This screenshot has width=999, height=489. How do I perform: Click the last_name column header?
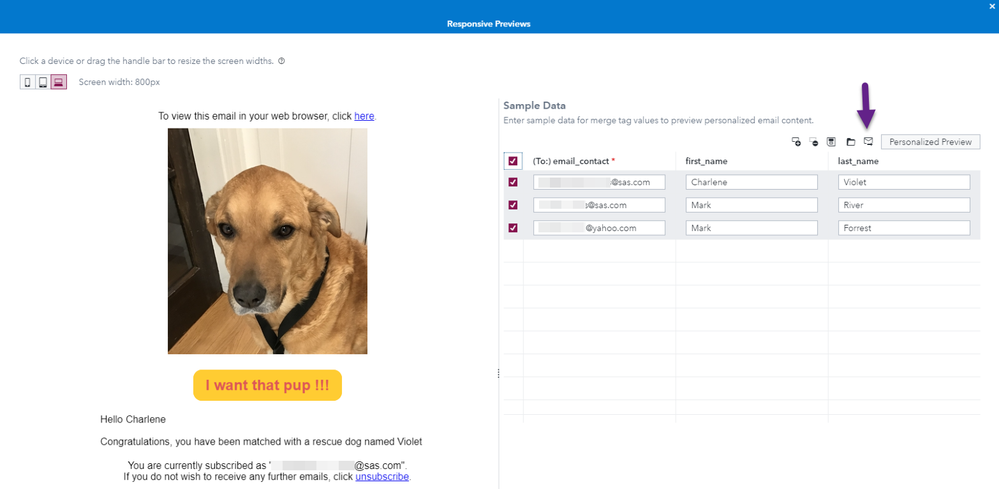(858, 161)
